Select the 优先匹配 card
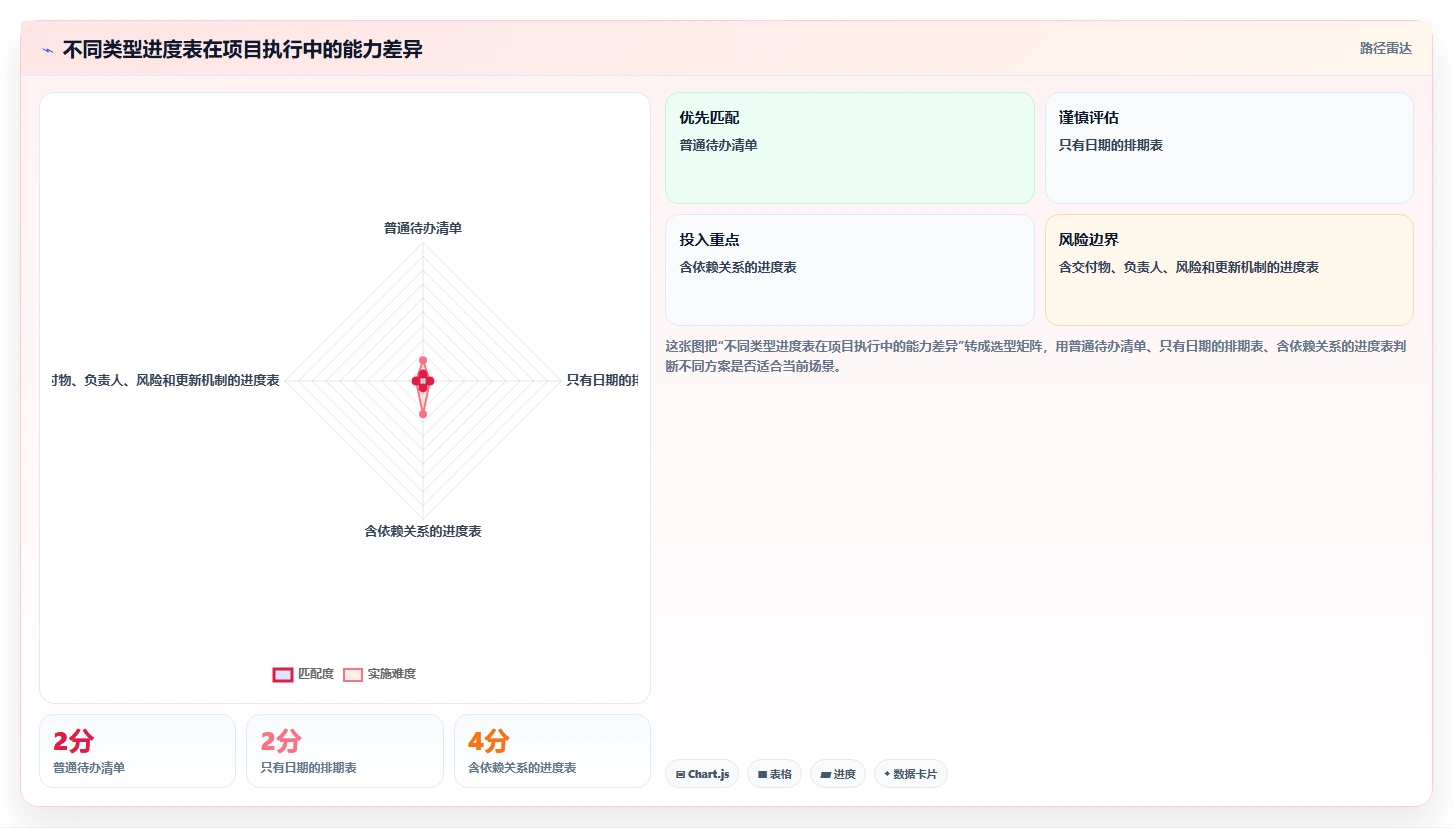1453x828 pixels. (x=849, y=148)
